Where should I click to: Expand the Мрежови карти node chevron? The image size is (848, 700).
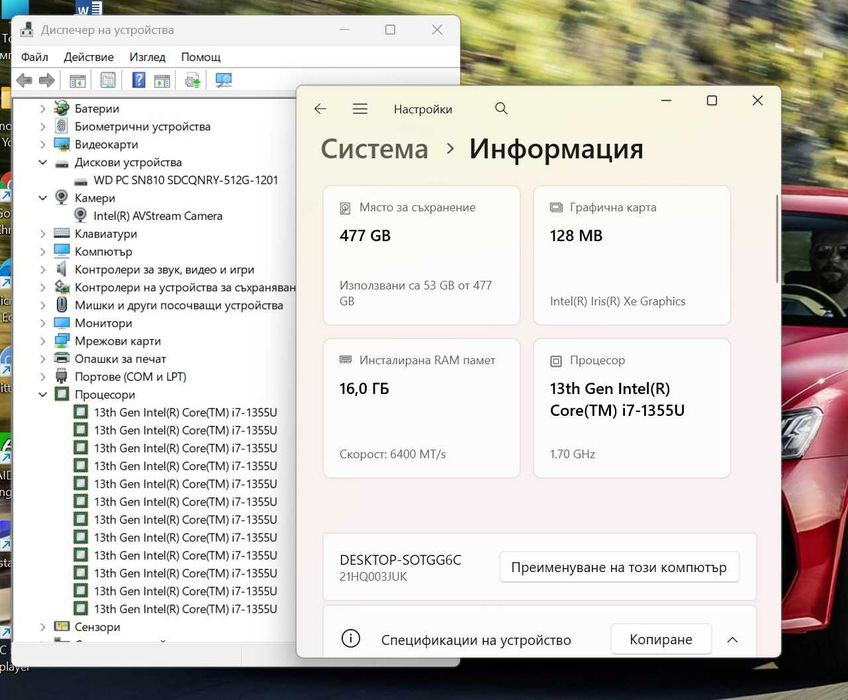[x=43, y=341]
